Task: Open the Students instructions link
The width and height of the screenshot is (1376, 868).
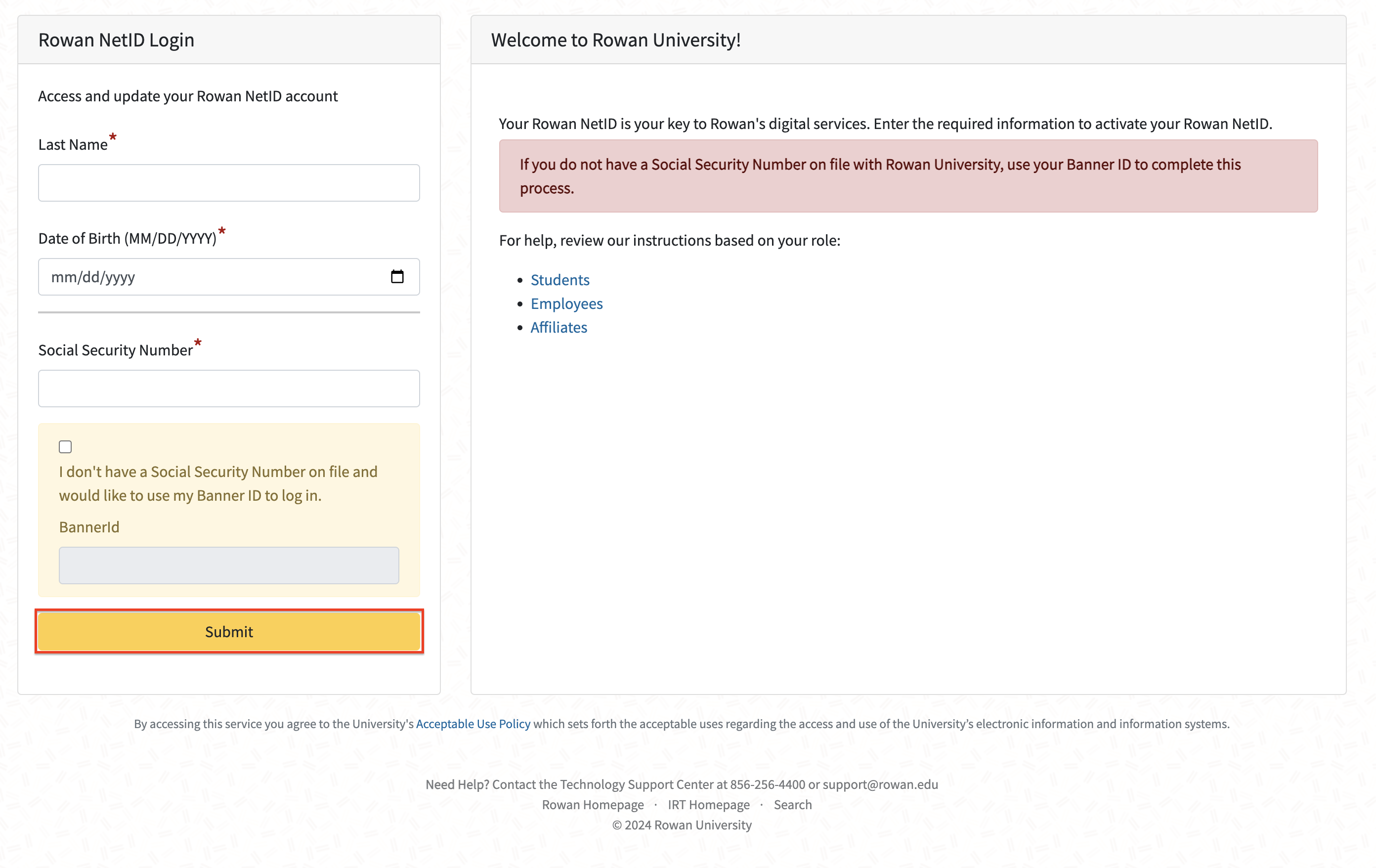Action: coord(559,279)
